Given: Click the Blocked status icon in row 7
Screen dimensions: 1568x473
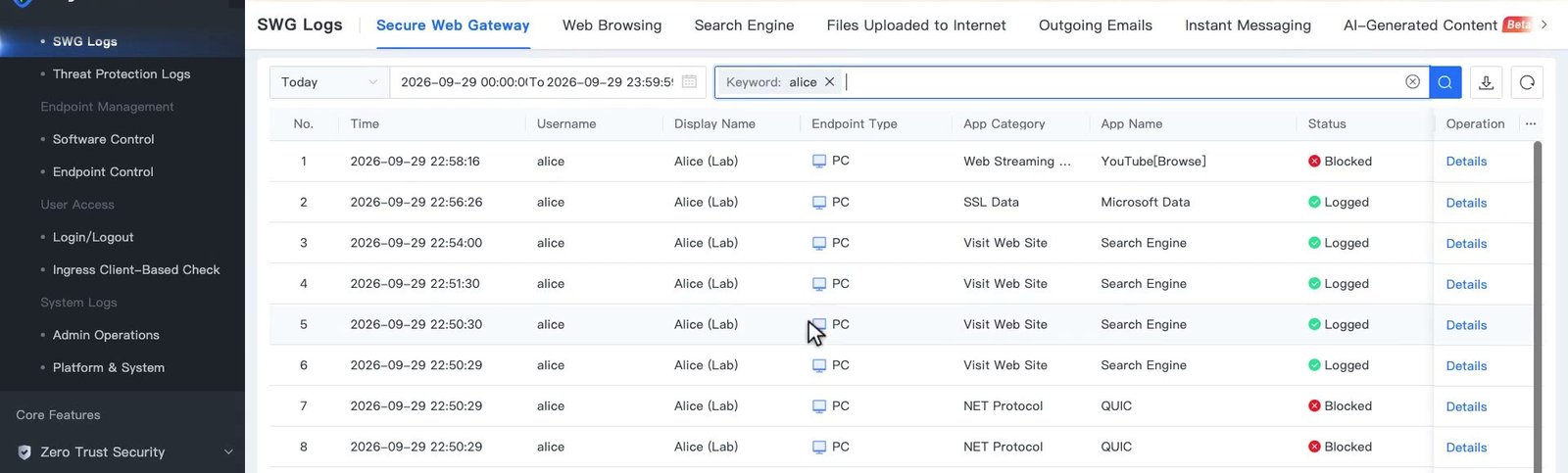Looking at the screenshot, I should tap(1314, 406).
